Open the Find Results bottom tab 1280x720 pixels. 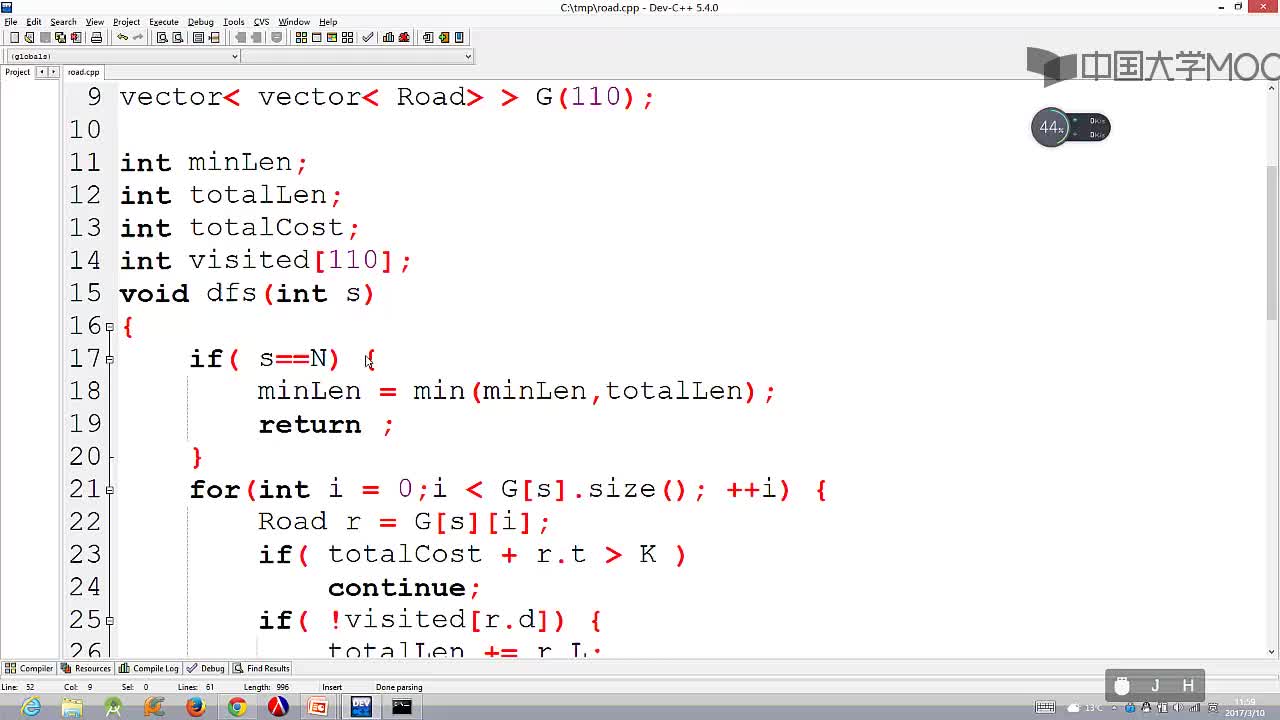pos(261,668)
